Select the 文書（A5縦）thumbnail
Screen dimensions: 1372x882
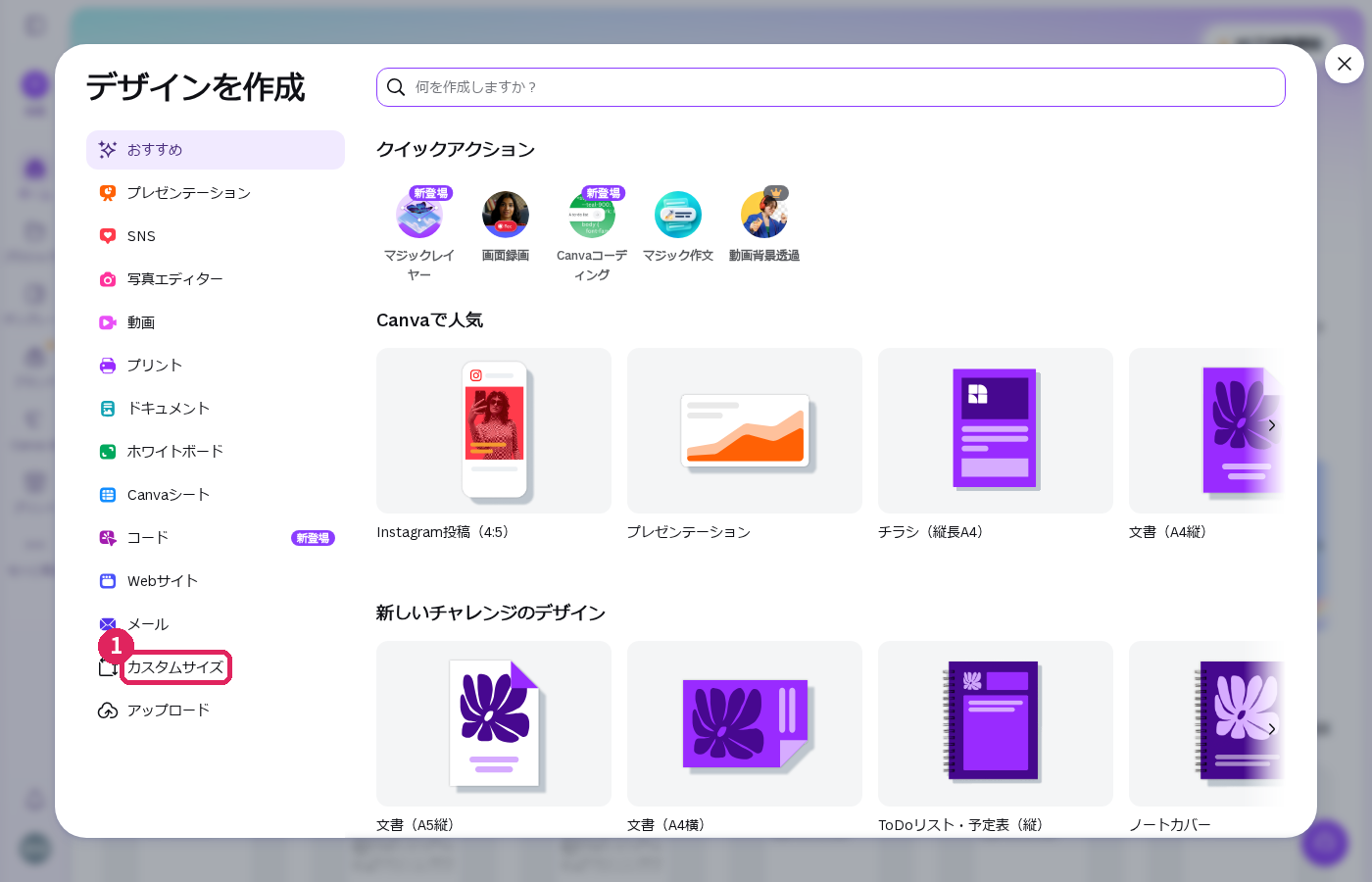pos(494,723)
